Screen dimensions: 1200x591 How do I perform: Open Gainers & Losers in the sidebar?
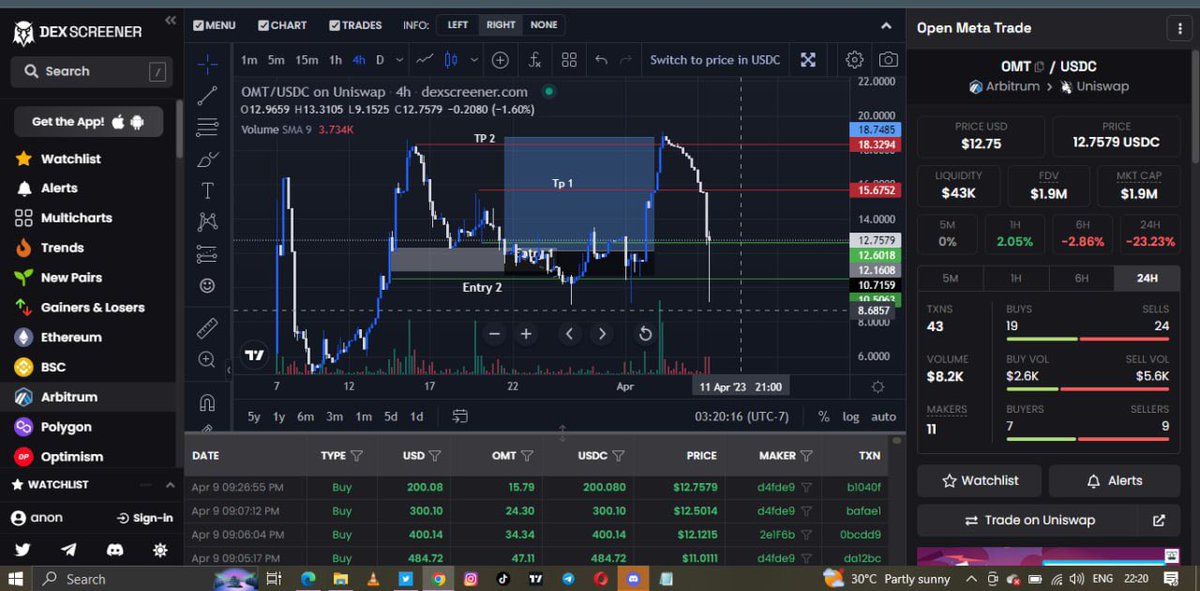pos(93,307)
